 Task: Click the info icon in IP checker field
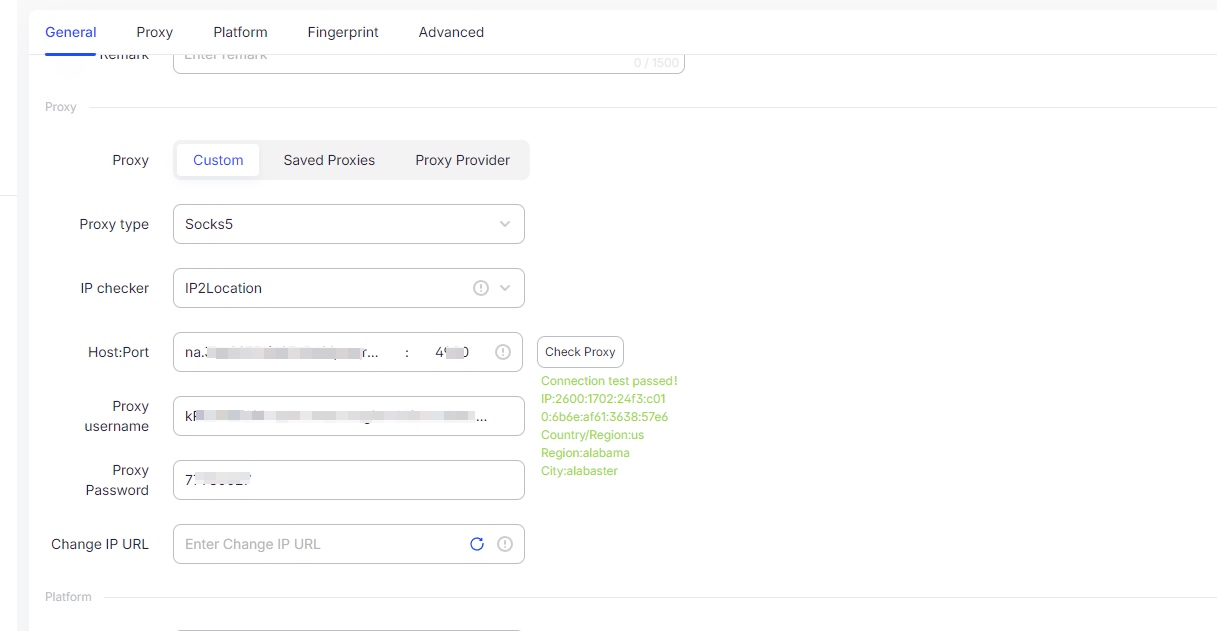(481, 288)
